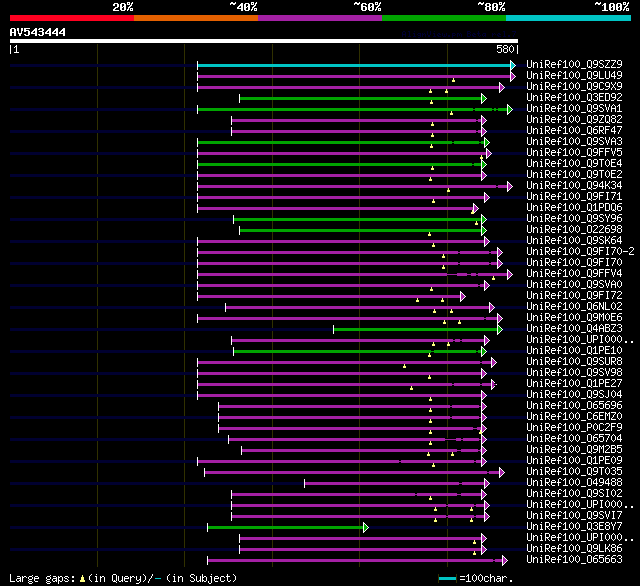Viewport: 640px width, 586px height.
Task: Click the cyan ~100% identity color segment
Action: (569, 18)
